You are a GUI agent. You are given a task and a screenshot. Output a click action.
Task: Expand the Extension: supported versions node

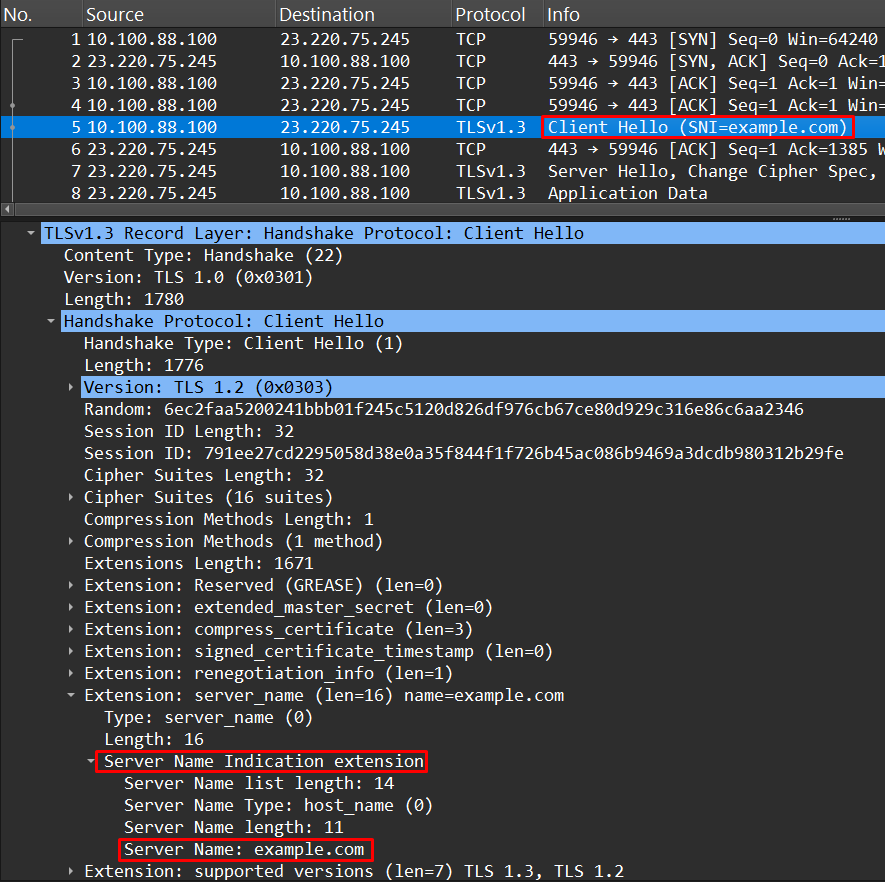point(69,871)
